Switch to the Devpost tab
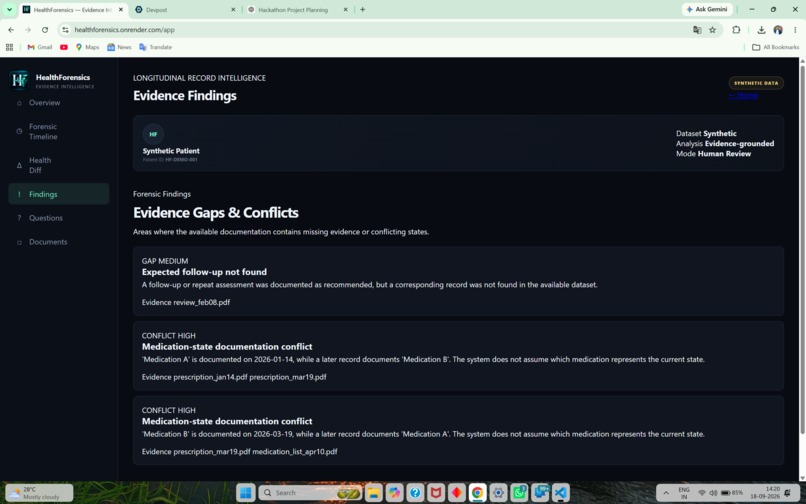Image resolution: width=806 pixels, height=504 pixels. [x=185, y=9]
